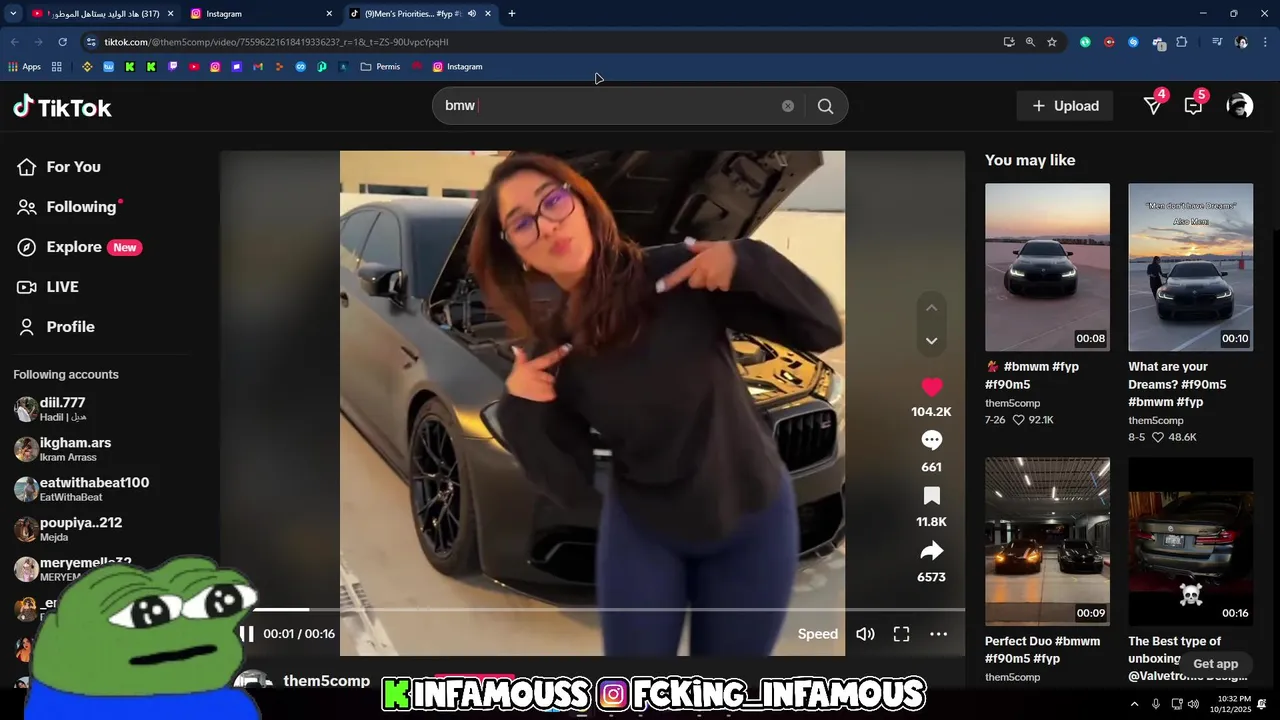Click the Upload button
Image resolution: width=1280 pixels, height=720 pixels.
[1065, 106]
